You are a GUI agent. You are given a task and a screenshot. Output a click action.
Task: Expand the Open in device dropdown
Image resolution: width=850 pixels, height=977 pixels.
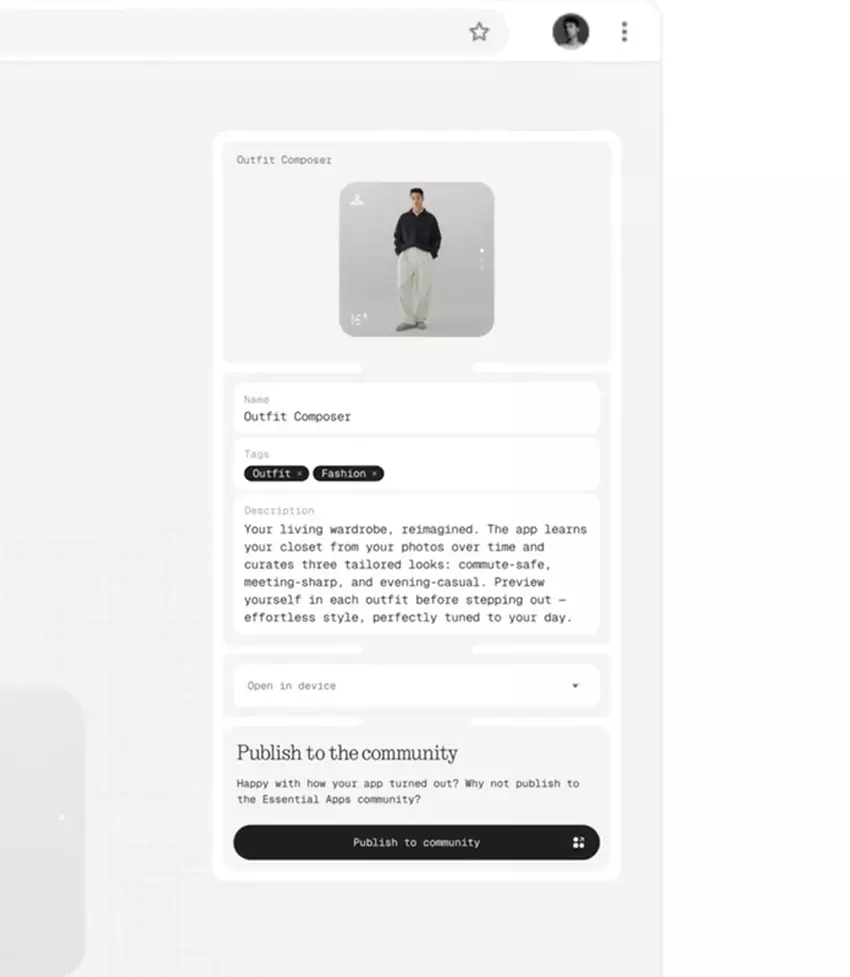(416, 685)
